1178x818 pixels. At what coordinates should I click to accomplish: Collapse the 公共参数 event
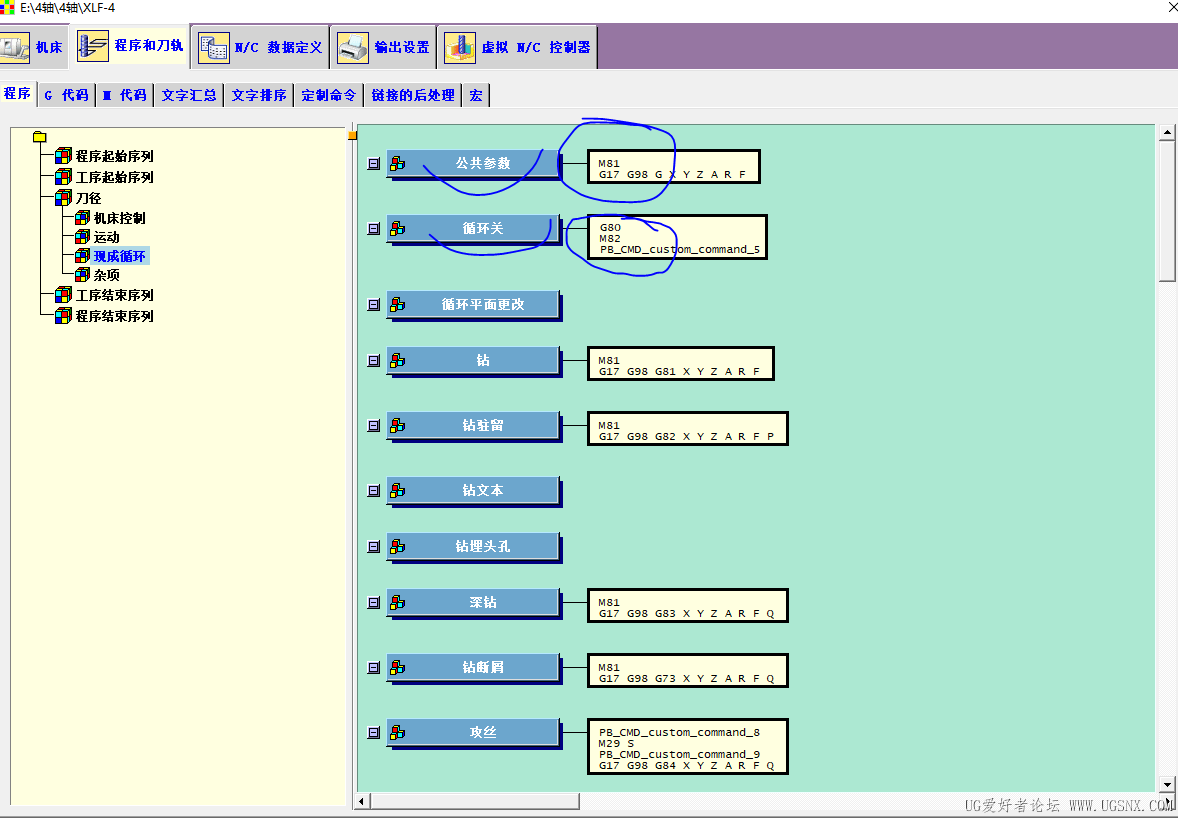[373, 163]
